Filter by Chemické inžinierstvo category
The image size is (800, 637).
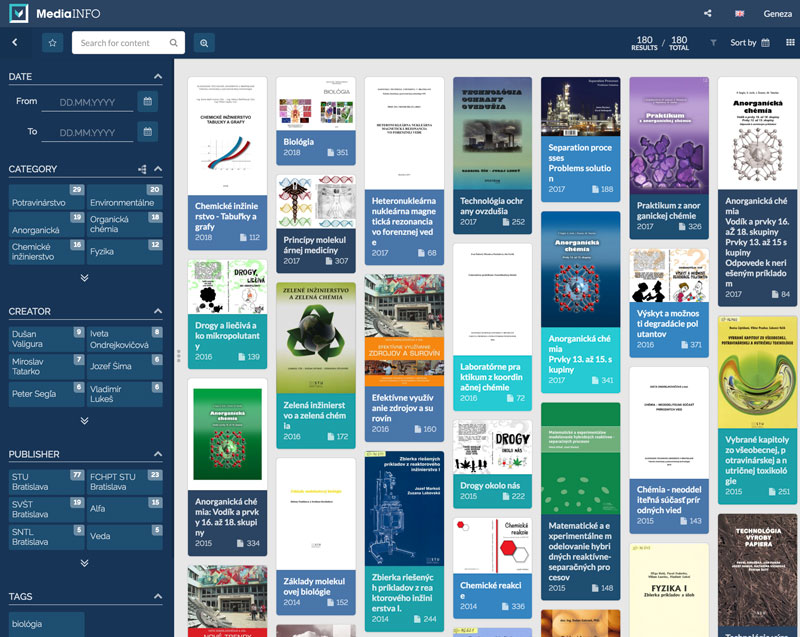[46, 251]
